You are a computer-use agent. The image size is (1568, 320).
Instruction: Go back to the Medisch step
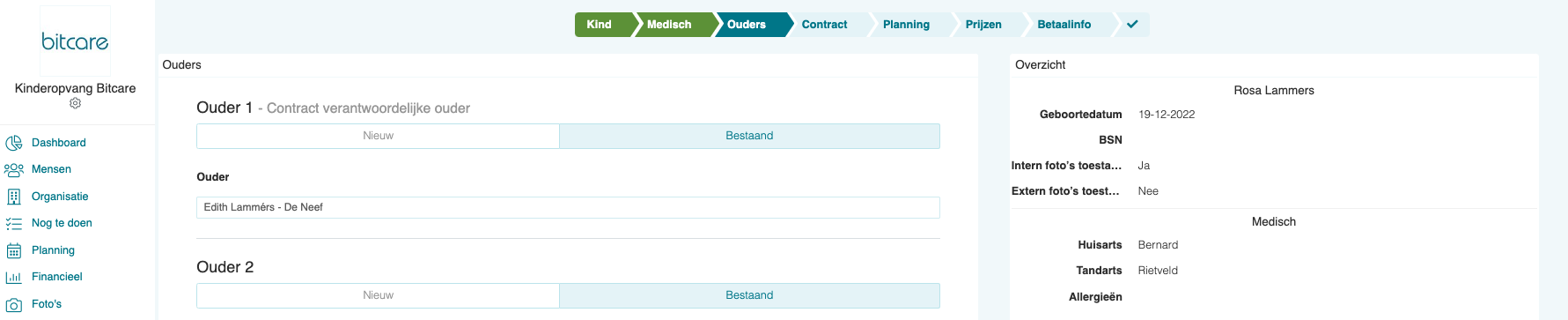[x=669, y=24]
